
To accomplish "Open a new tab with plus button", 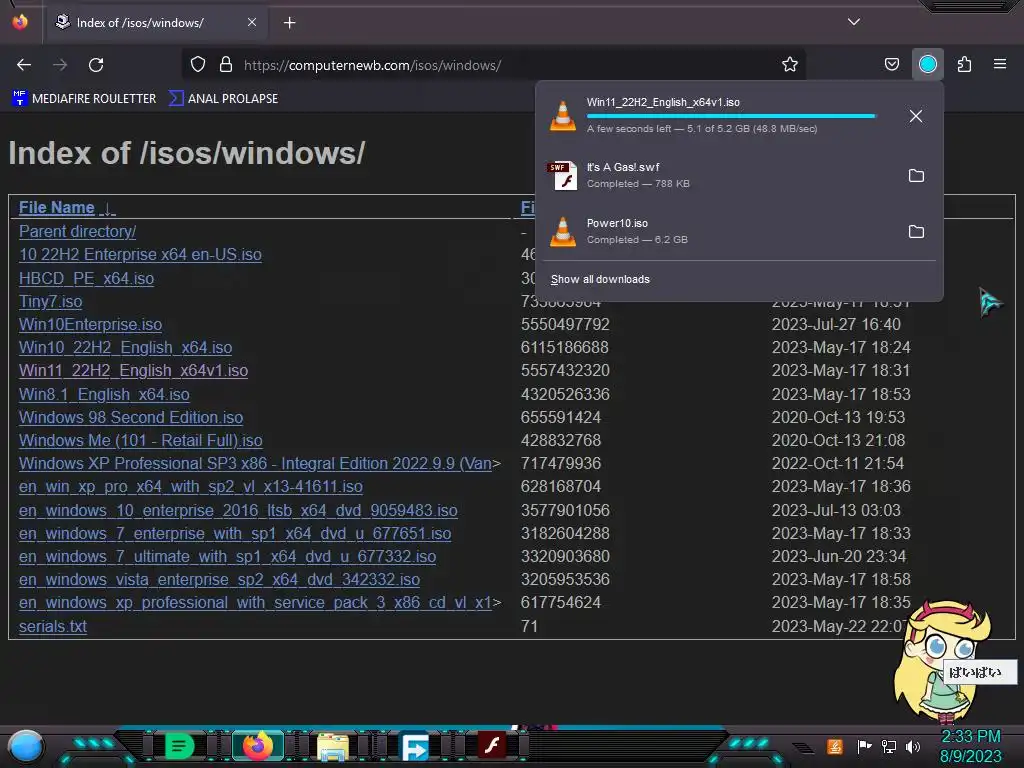I will 289,23.
